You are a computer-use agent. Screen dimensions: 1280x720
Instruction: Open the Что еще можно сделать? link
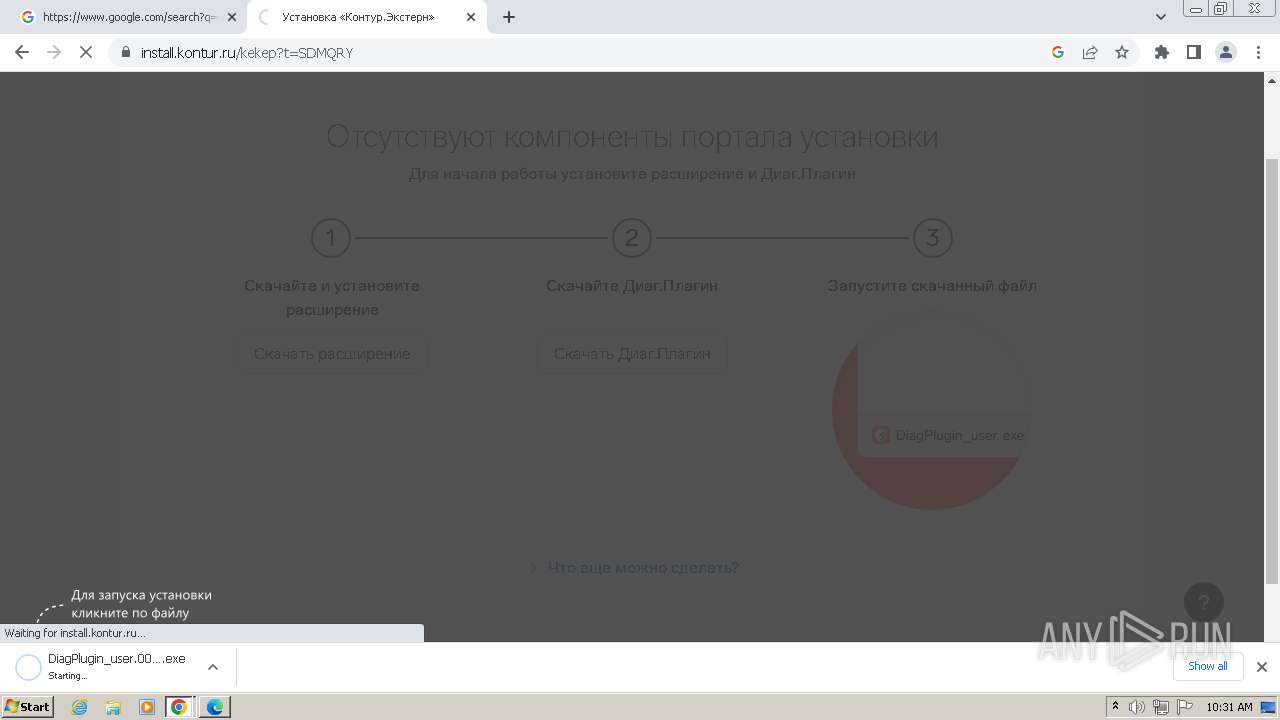[x=643, y=568]
